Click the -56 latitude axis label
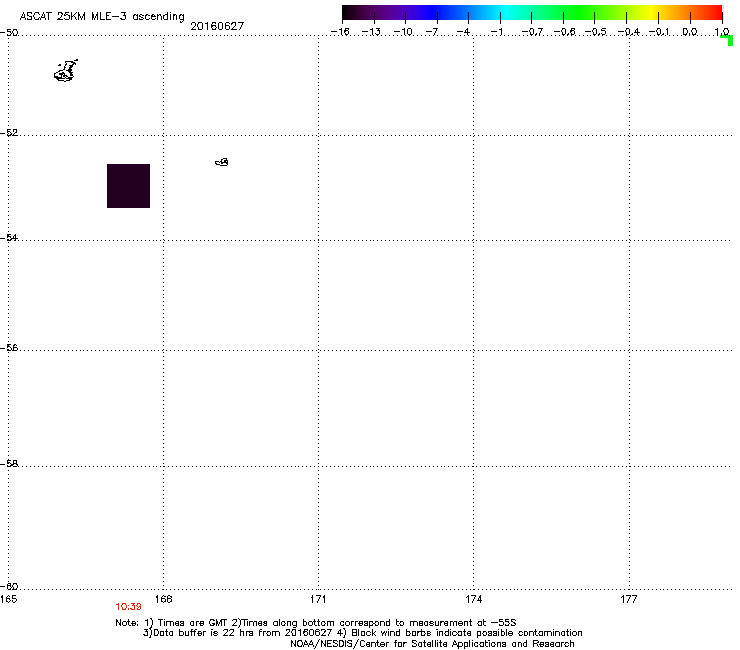The height and width of the screenshot is (650, 740). pyautogui.click(x=9, y=348)
